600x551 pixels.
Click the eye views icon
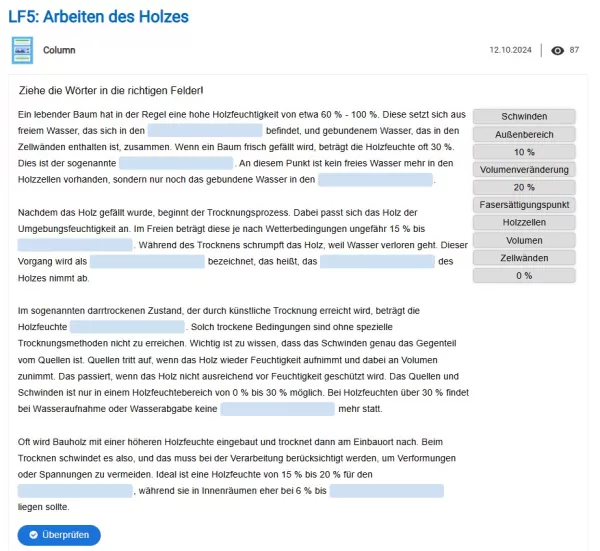557,51
